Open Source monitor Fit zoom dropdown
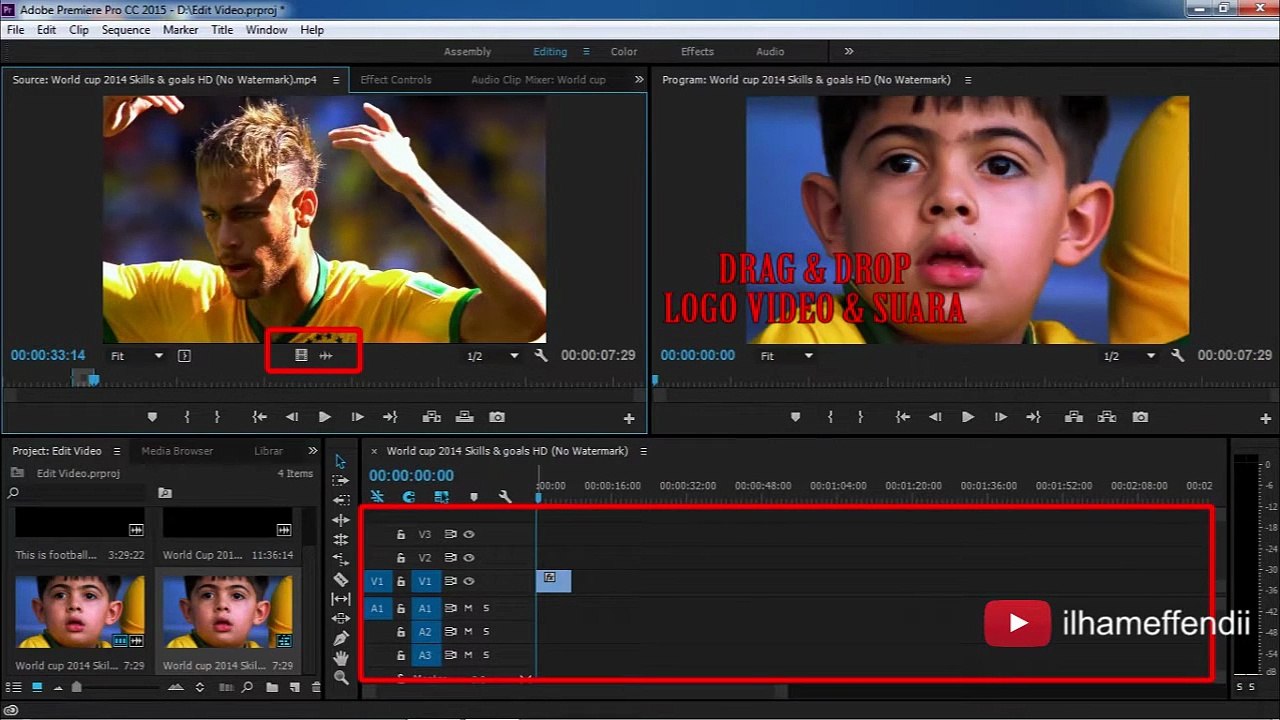This screenshot has width=1280, height=720. [x=136, y=356]
